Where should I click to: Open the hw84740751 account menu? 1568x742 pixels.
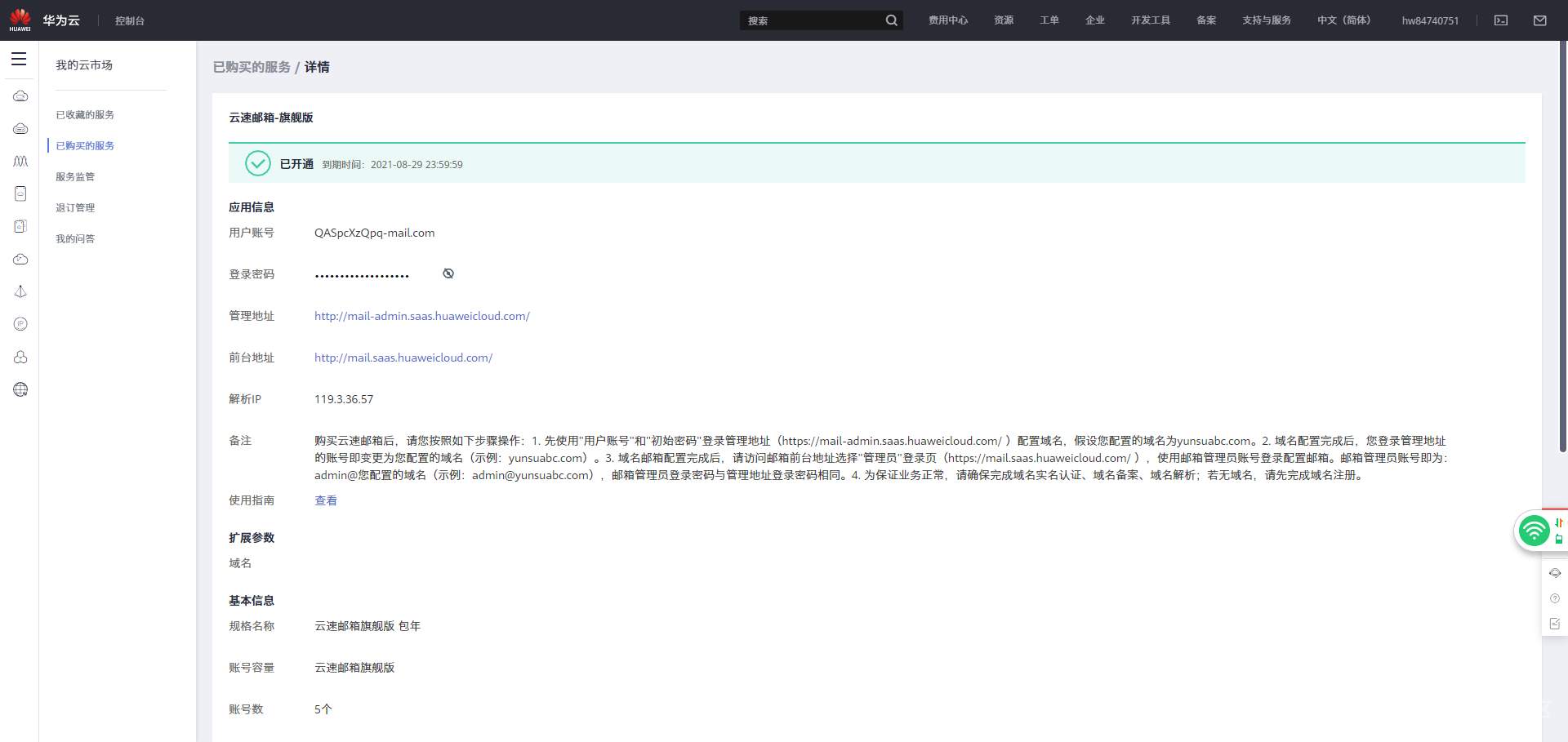click(1430, 20)
